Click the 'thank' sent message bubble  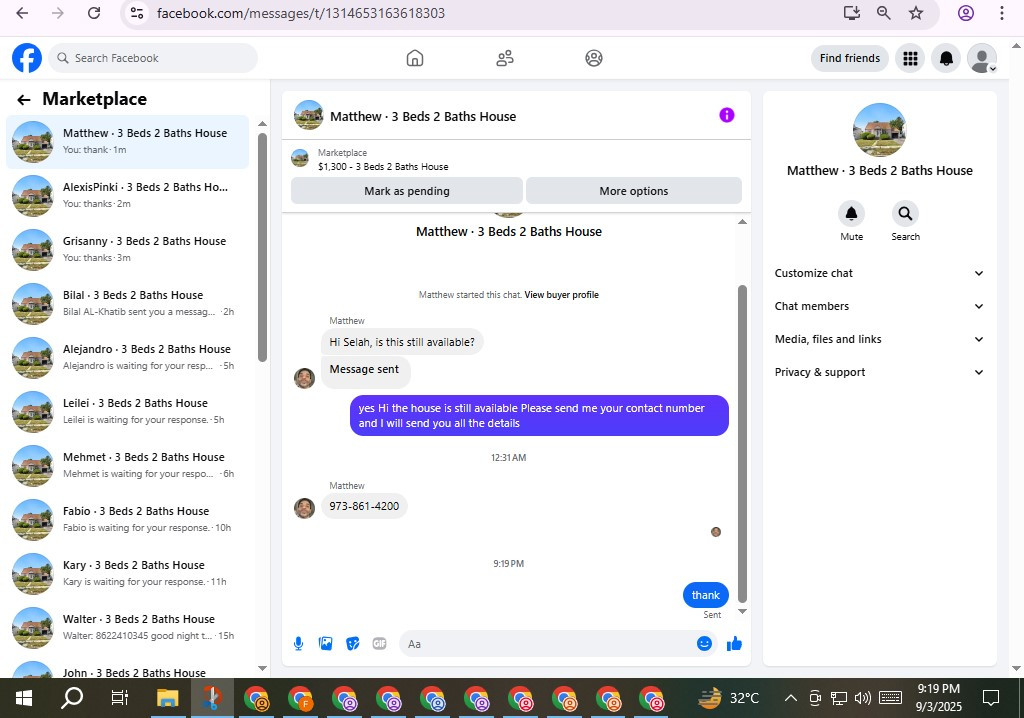point(705,595)
